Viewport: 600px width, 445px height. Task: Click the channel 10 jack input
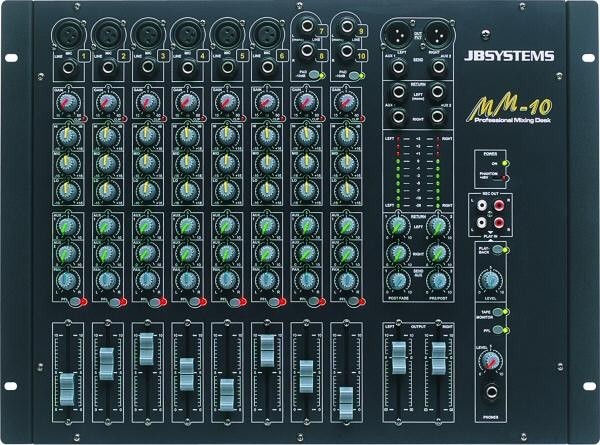click(347, 51)
